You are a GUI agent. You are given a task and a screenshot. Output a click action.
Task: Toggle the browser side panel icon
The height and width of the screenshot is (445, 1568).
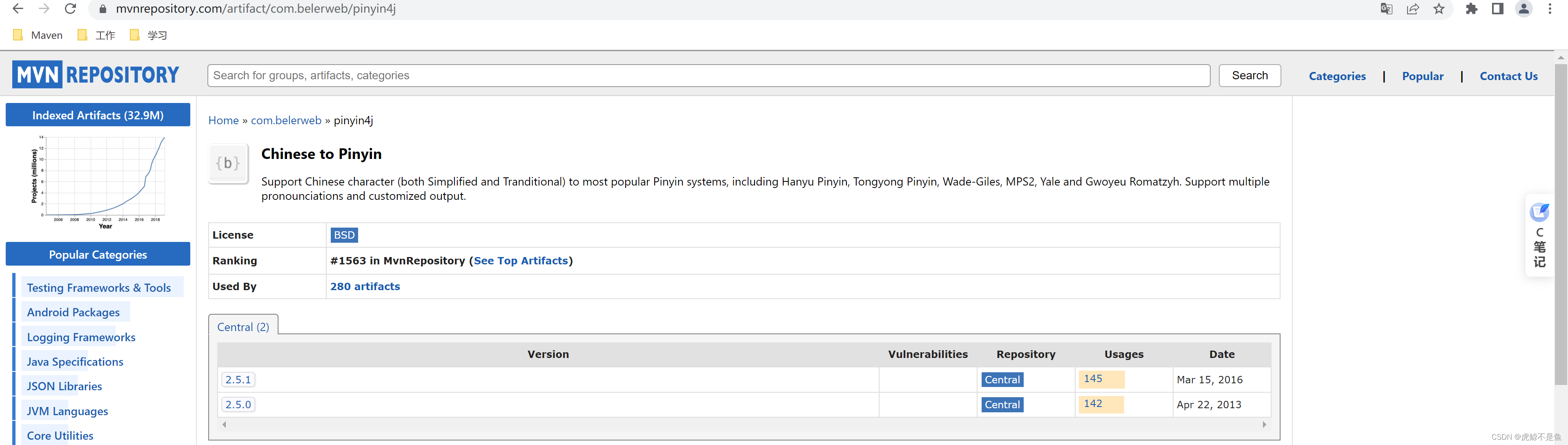point(1497,9)
